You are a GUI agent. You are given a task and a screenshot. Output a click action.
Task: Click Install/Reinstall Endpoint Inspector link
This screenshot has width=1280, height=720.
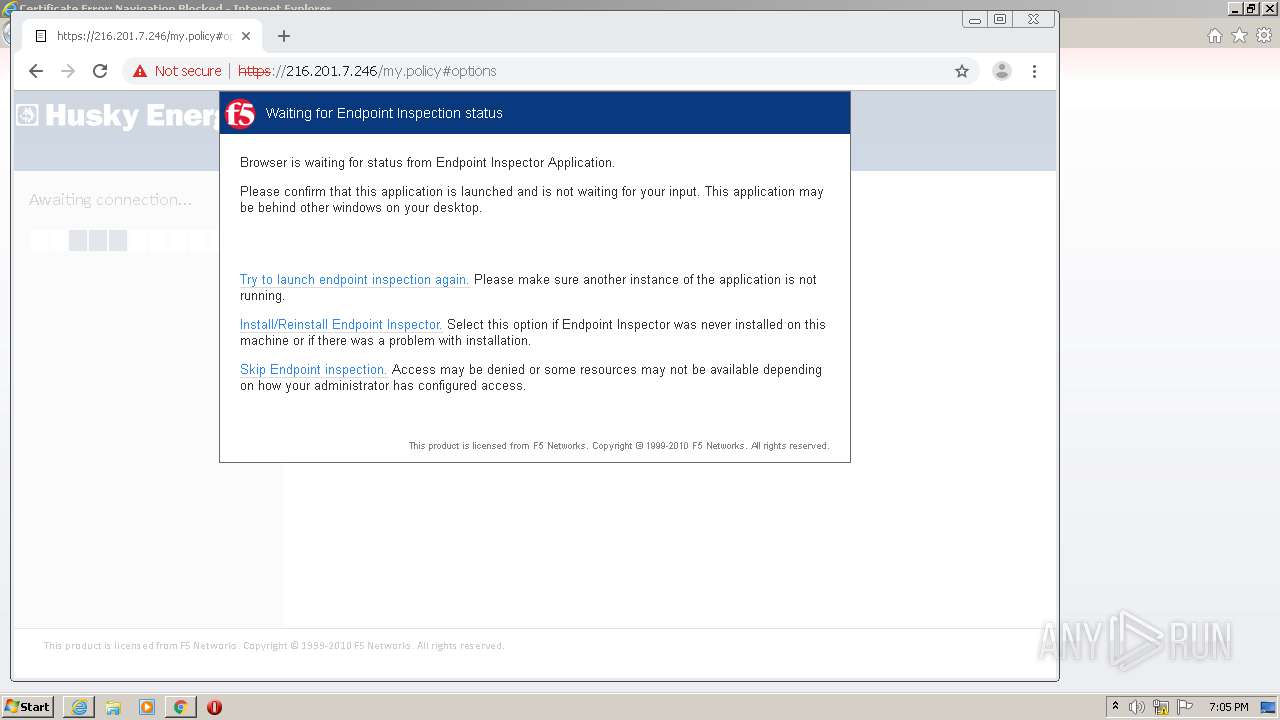[341, 325]
